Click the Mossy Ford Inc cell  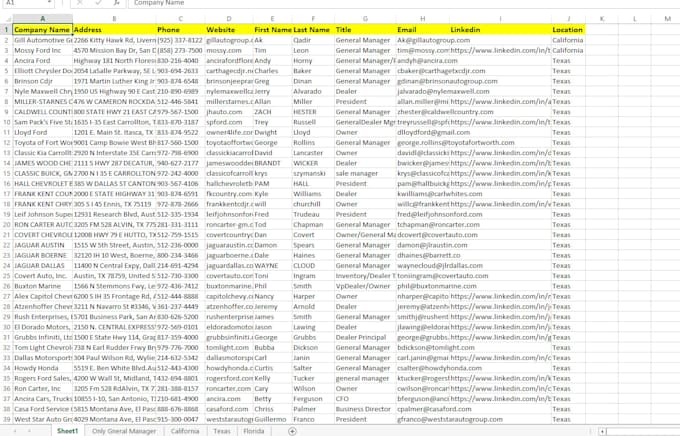coord(42,50)
